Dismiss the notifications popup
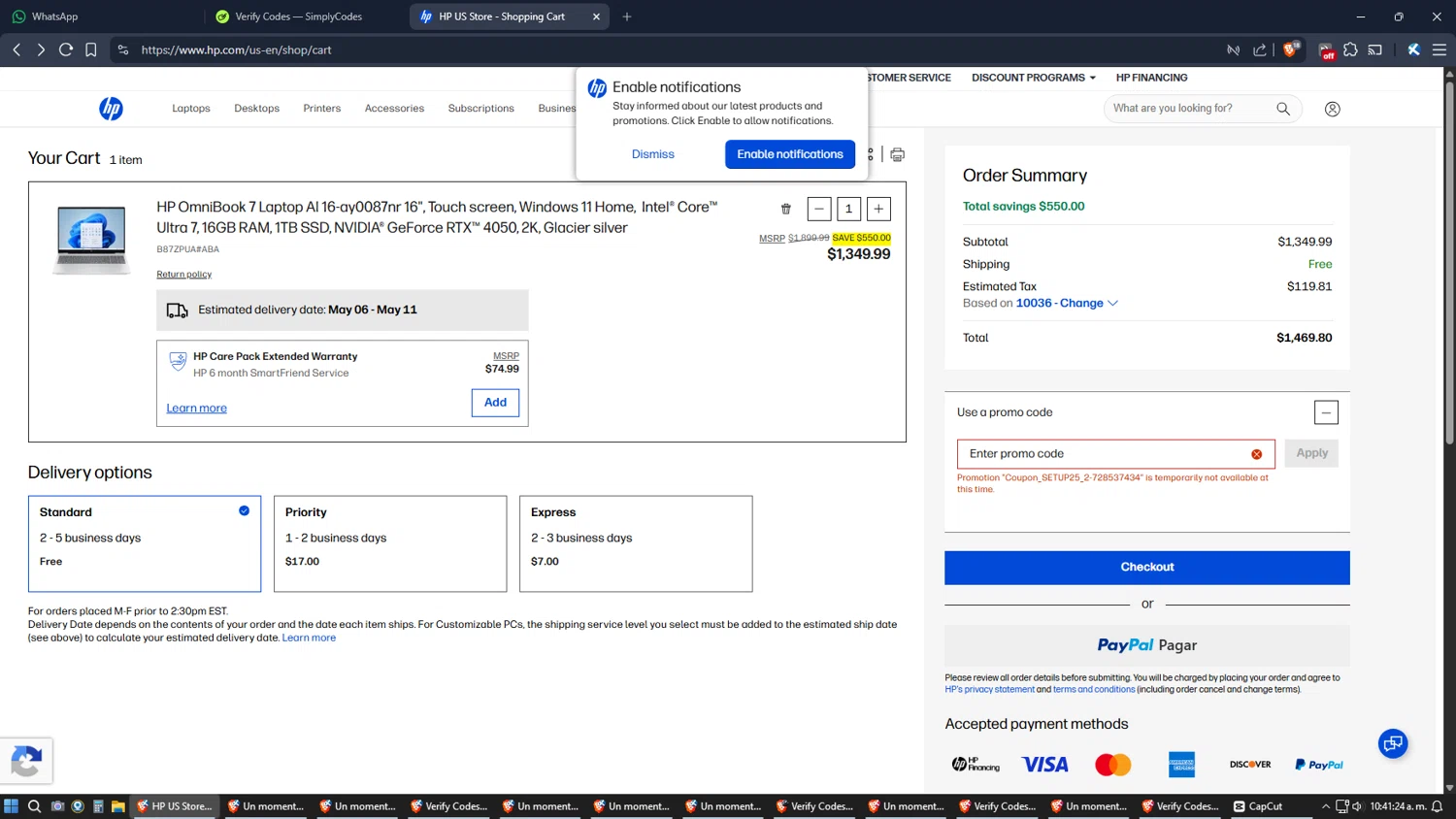Screen dimensions: 1456x819 653,154
